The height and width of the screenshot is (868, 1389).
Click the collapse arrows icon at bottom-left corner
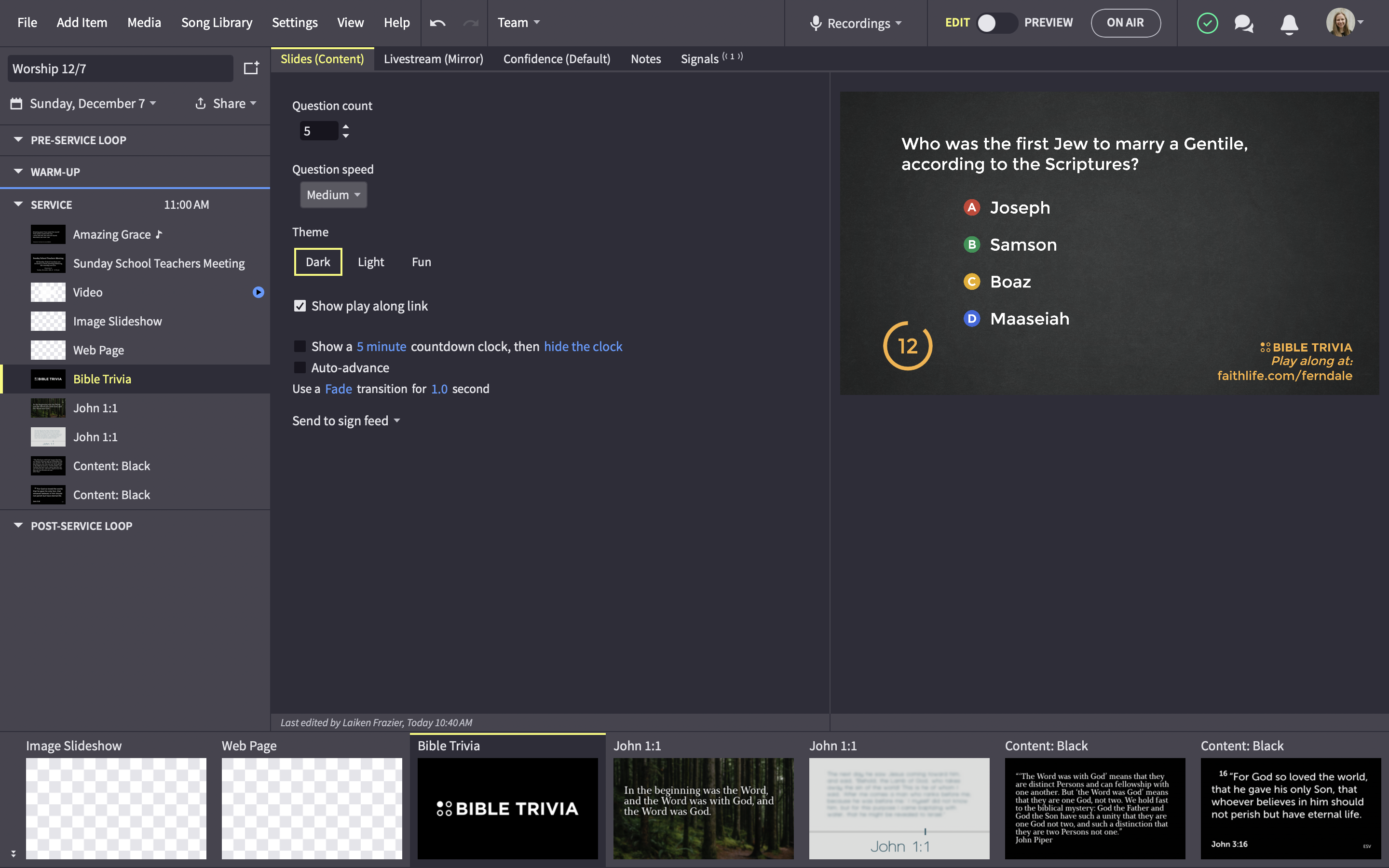(13, 854)
